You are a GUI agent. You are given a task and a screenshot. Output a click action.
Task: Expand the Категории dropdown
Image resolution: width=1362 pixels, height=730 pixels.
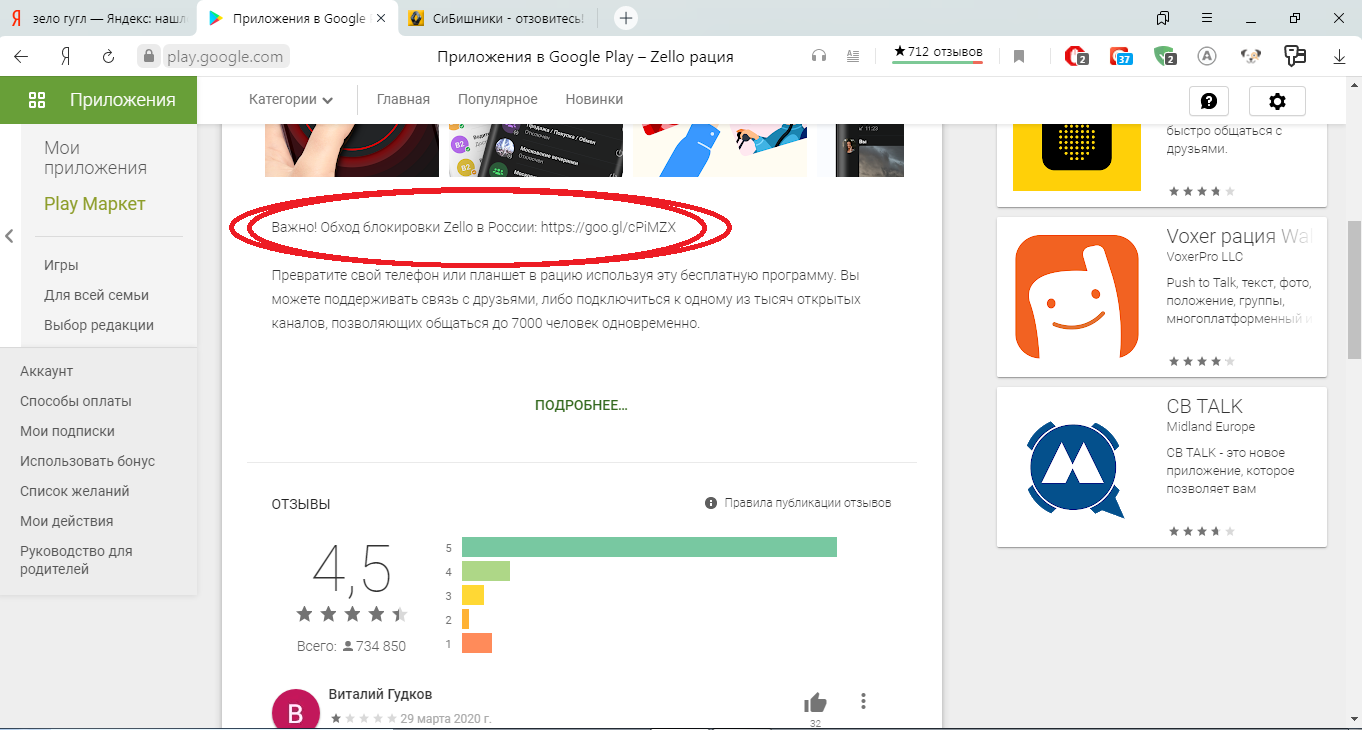point(291,99)
